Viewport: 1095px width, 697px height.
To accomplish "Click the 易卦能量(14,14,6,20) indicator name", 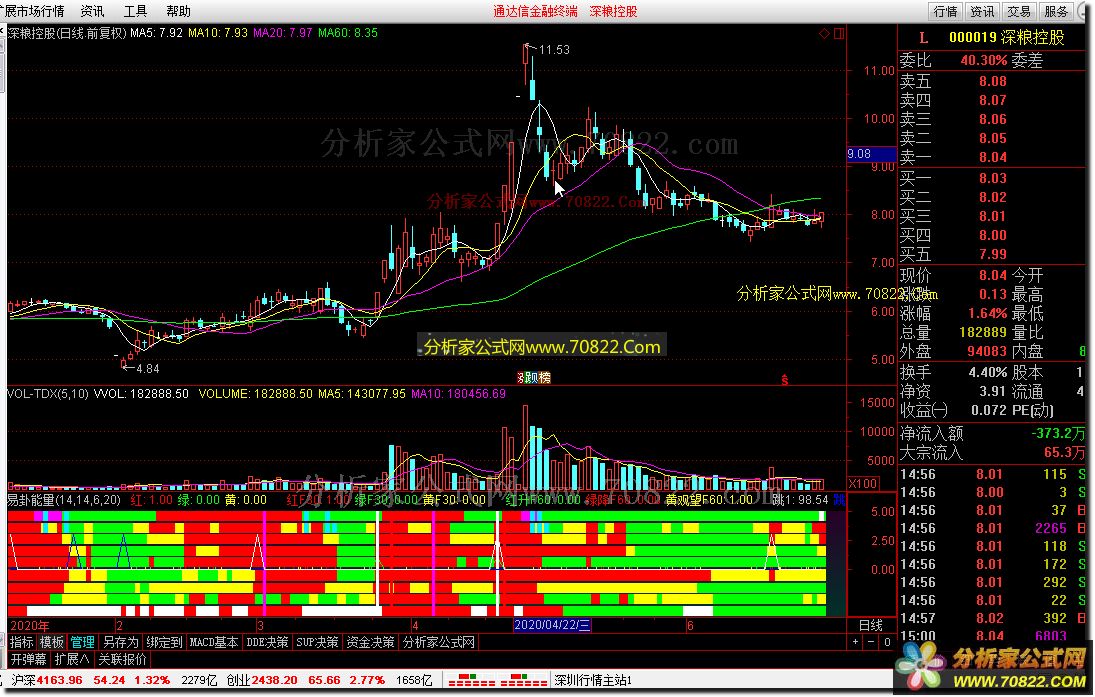I will pos(64,500).
